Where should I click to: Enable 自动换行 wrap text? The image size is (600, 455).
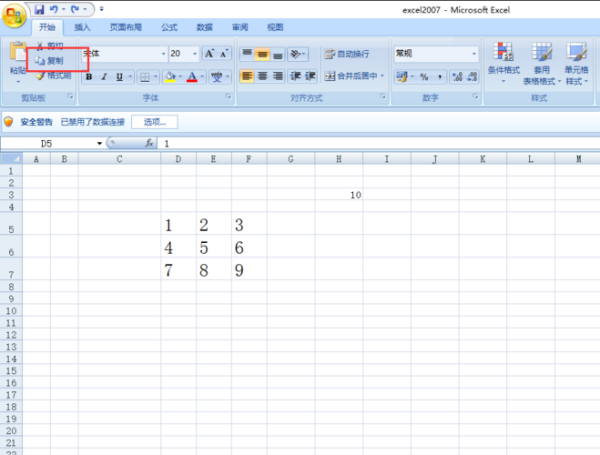[347, 54]
